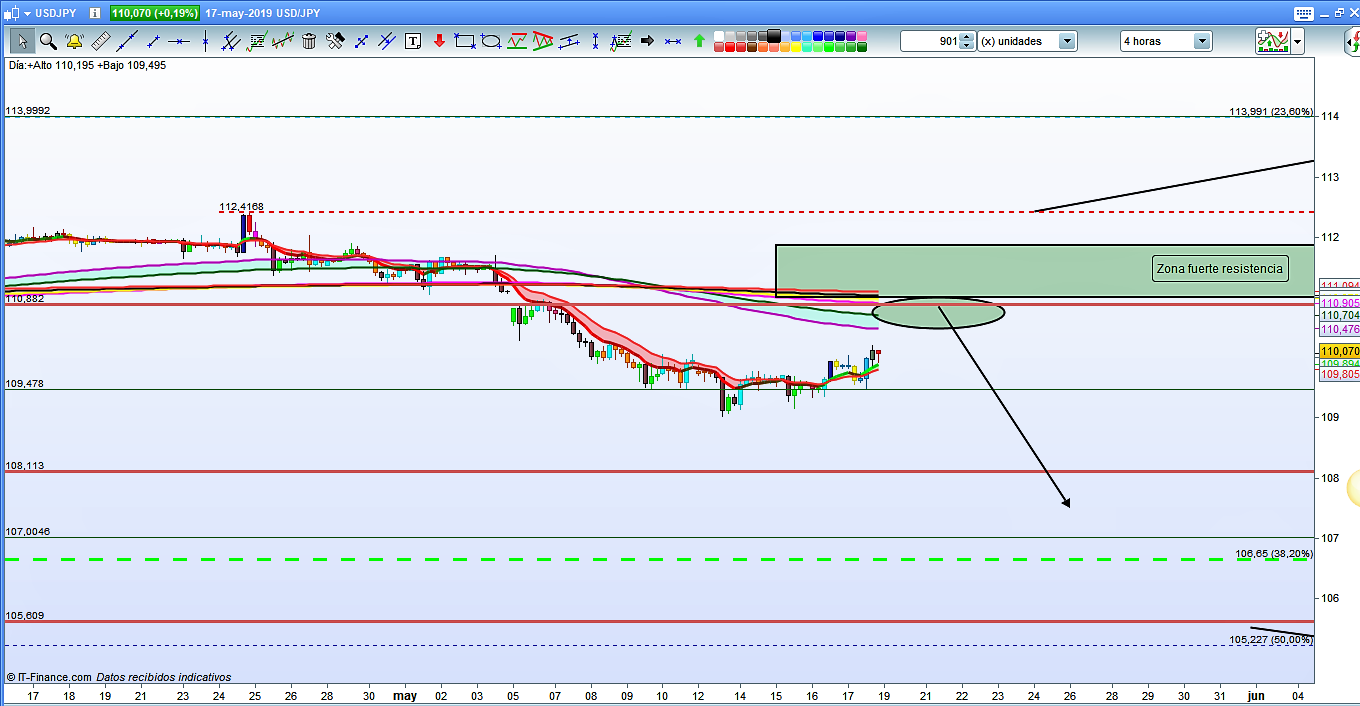Click the units field showing 901

[930, 41]
